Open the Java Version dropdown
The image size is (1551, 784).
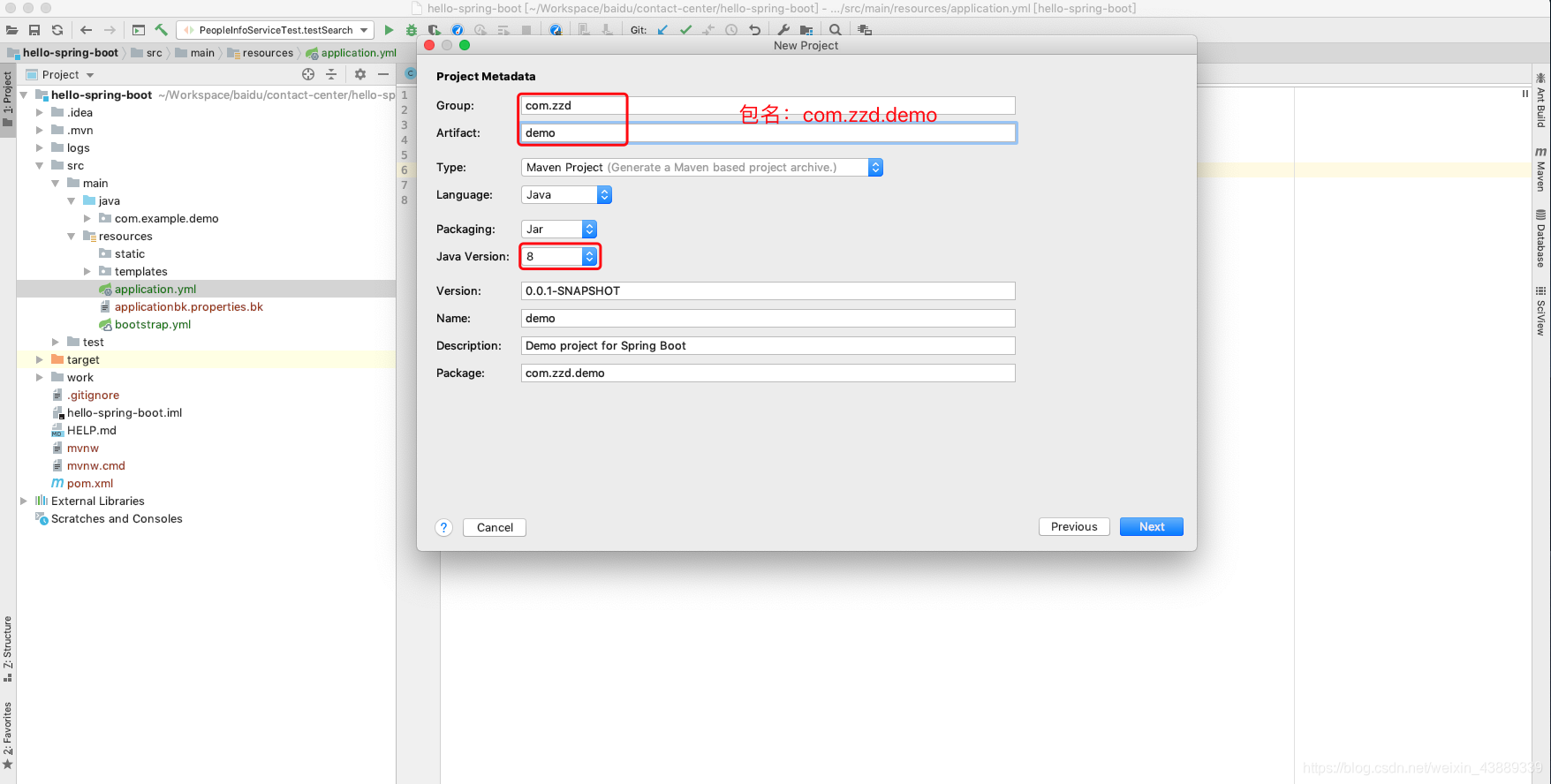point(559,256)
